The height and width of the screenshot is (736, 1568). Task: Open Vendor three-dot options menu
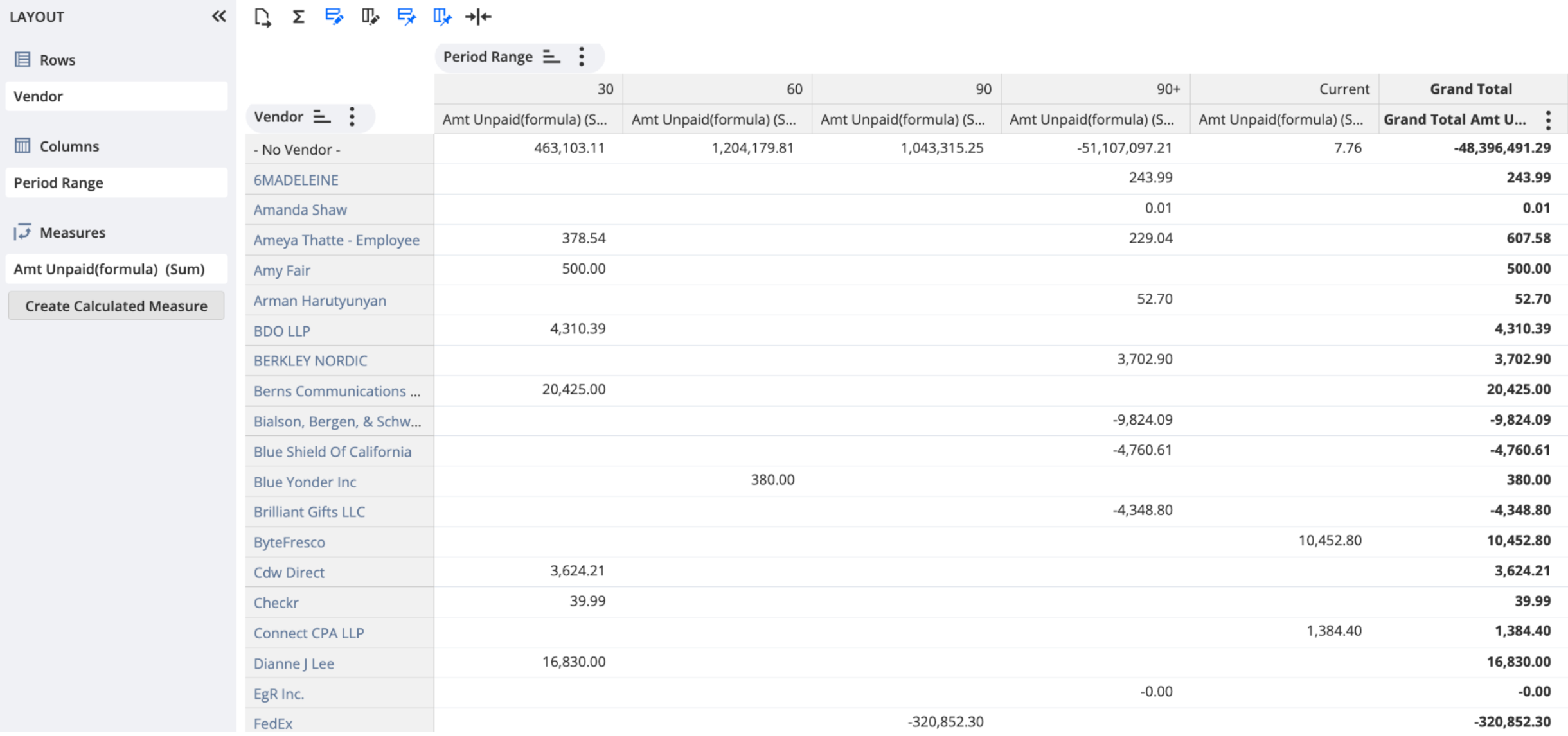352,116
